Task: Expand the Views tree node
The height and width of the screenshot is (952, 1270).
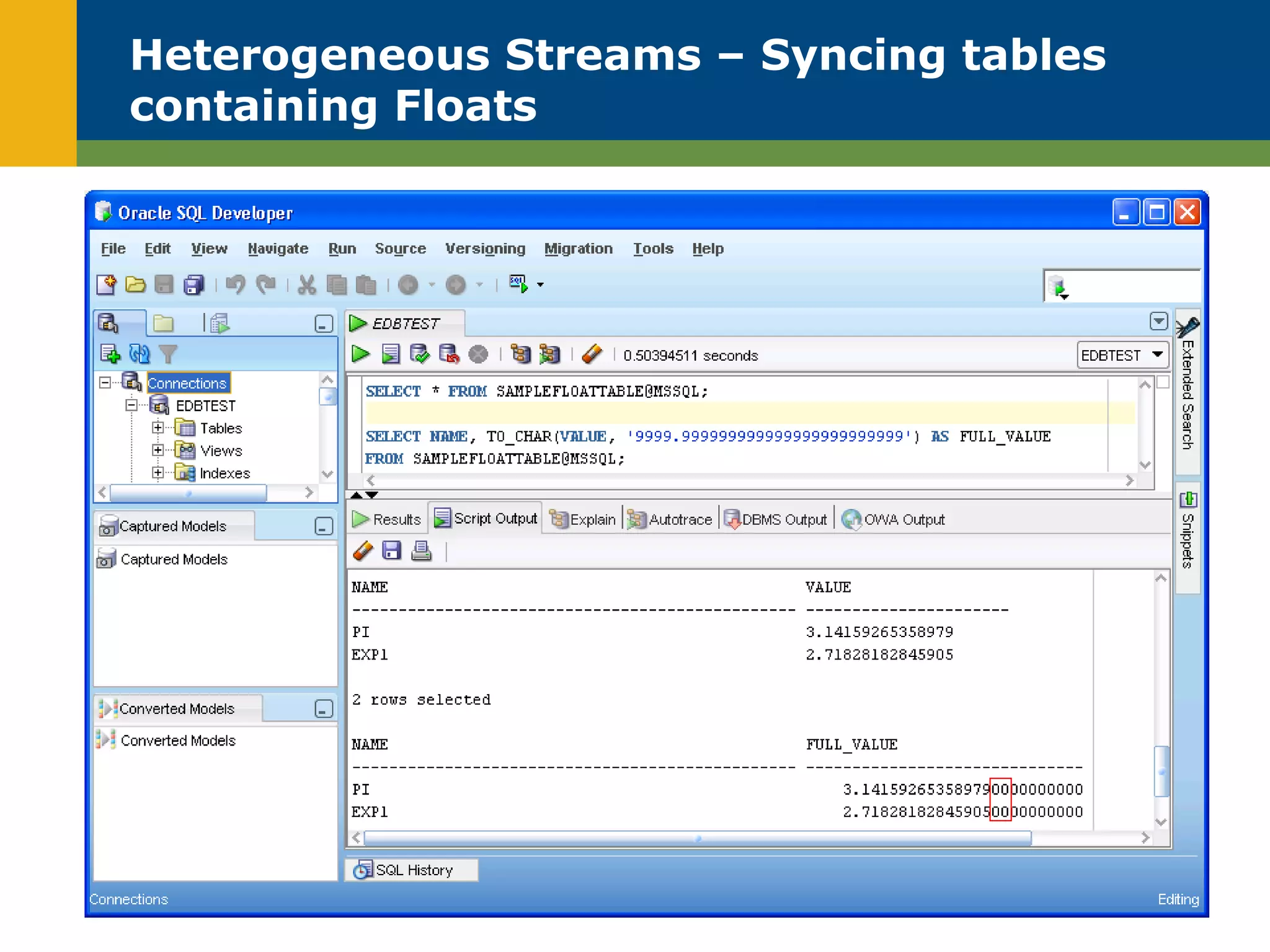Action: click(158, 450)
